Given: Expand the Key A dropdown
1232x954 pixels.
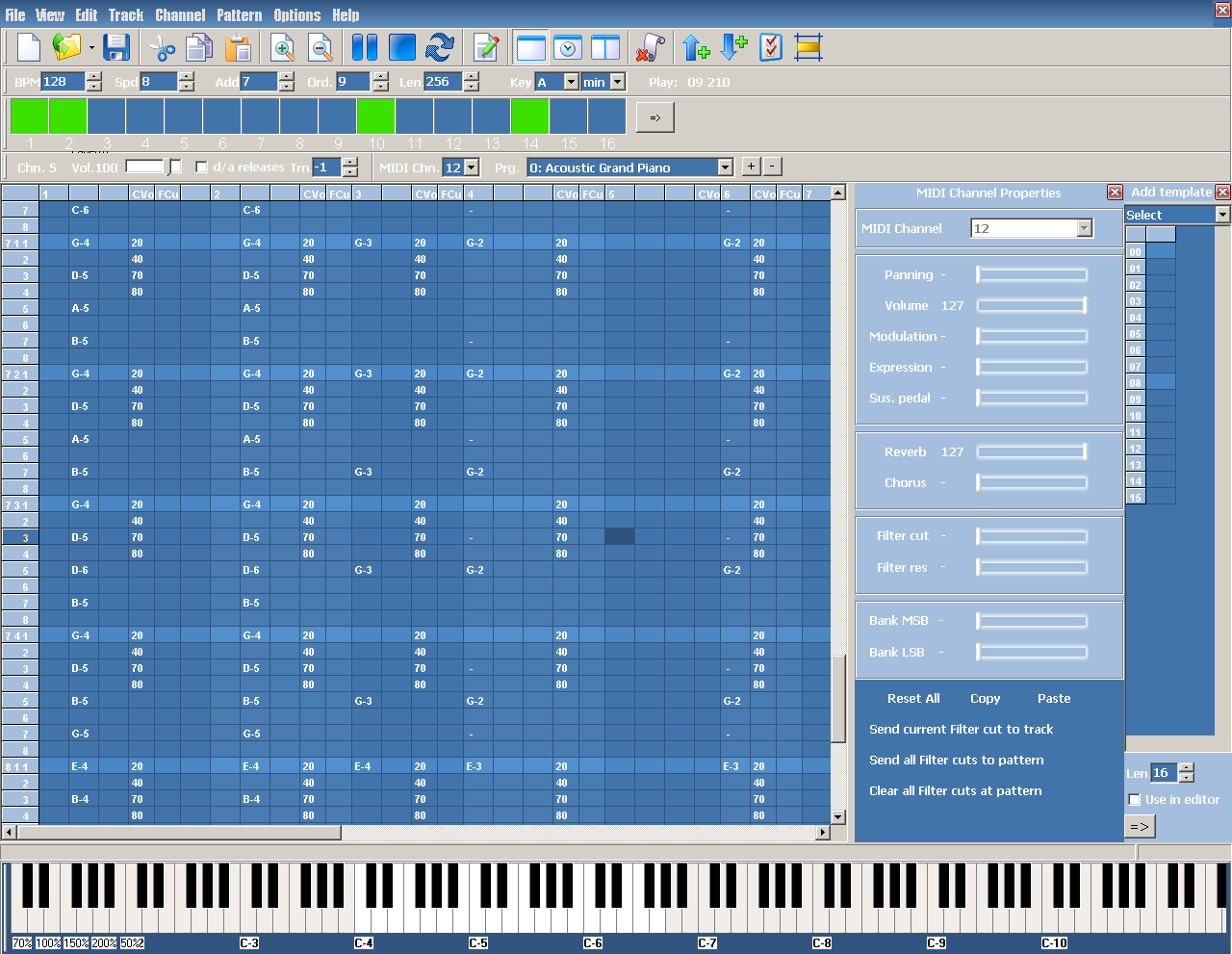Looking at the screenshot, I should [571, 83].
